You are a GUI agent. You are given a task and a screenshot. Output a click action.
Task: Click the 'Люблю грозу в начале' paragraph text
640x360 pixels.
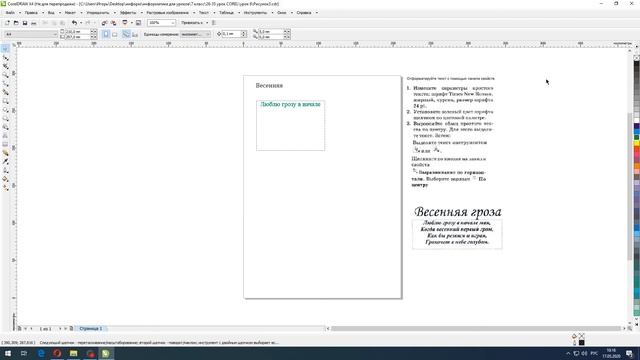290,104
